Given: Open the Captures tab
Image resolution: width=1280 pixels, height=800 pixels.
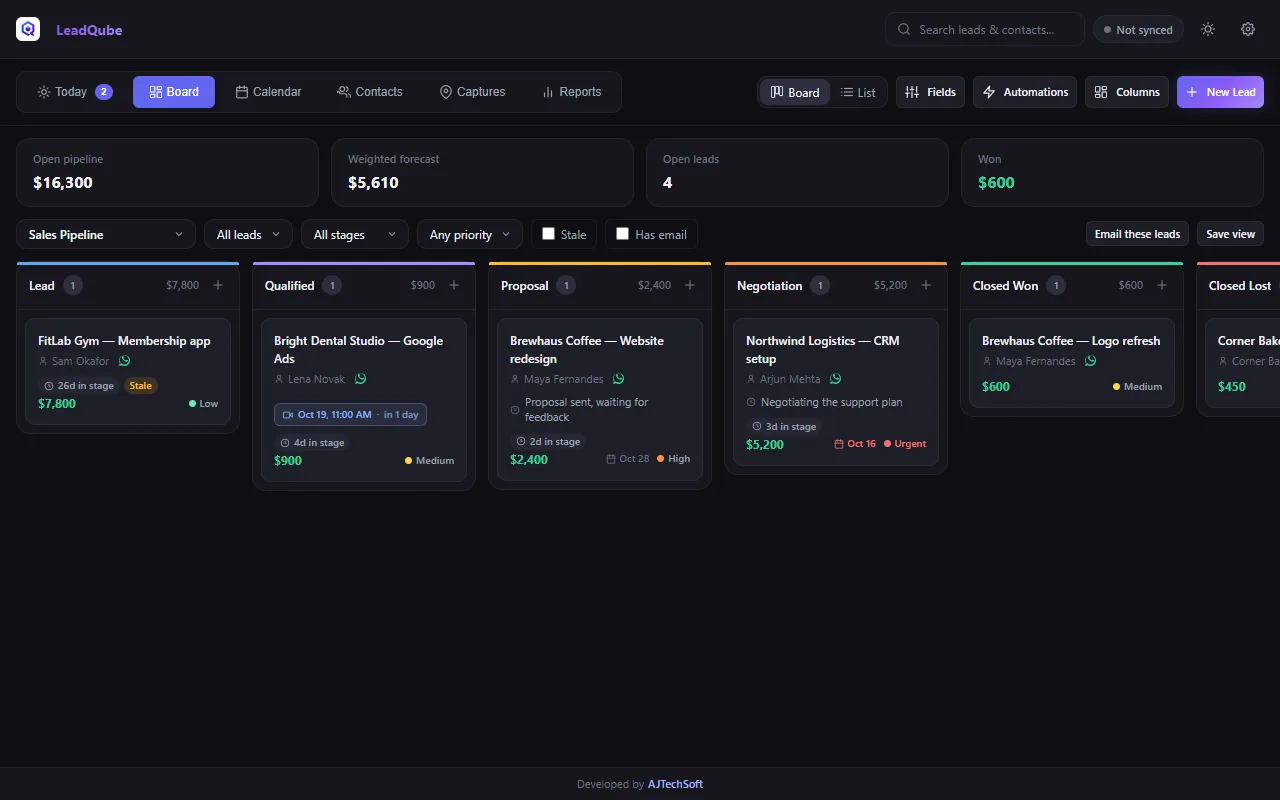Looking at the screenshot, I should [472, 92].
